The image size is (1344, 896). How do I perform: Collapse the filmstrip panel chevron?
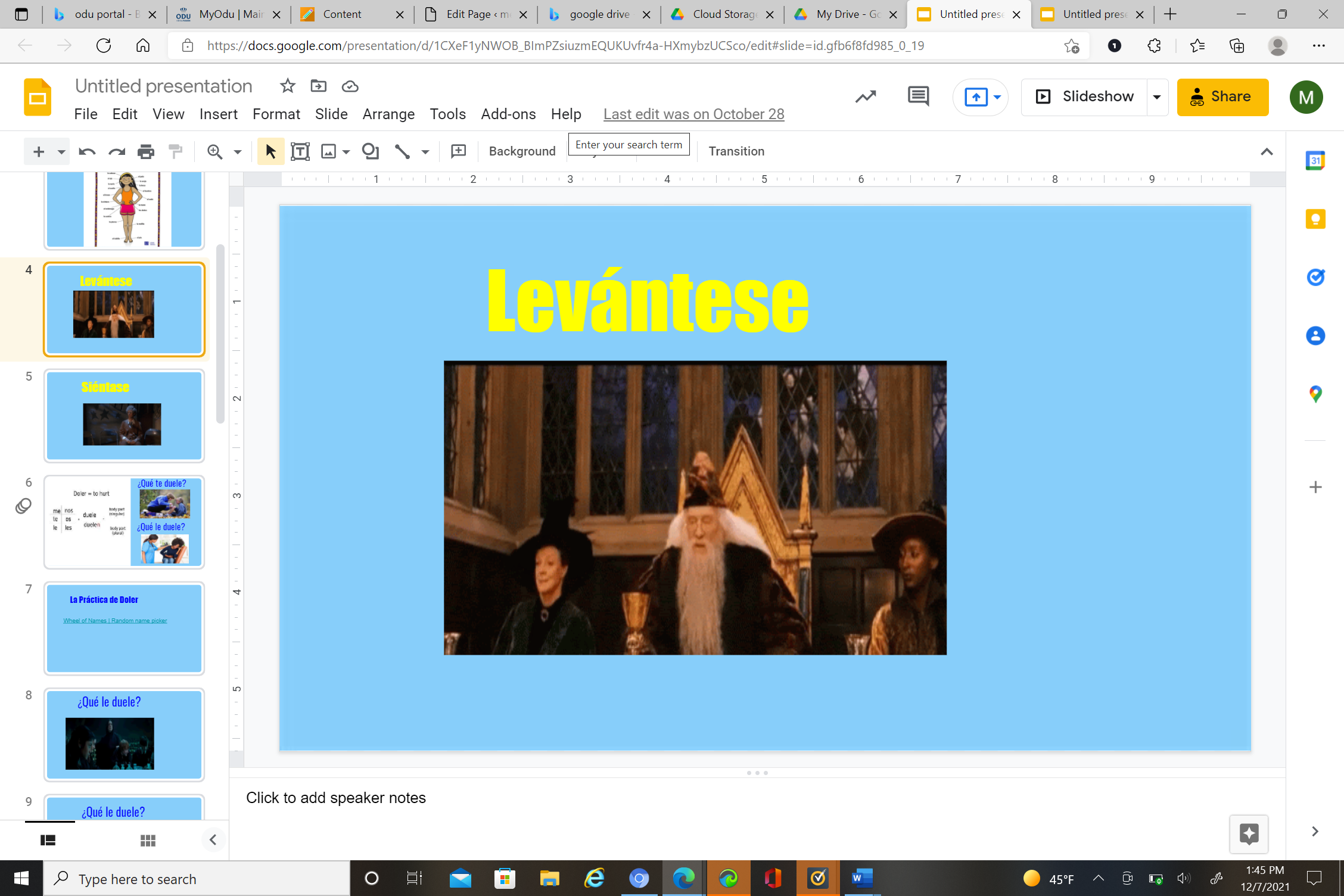213,840
